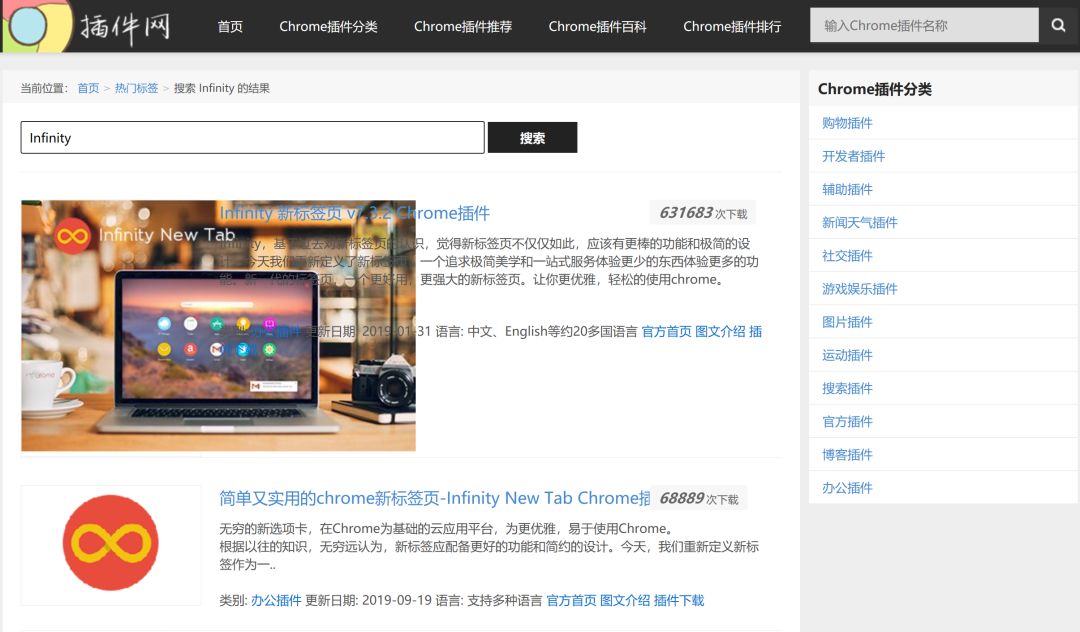Open Infinity 新标签页 v7.3.2 Chrome插件 title

click(x=355, y=213)
